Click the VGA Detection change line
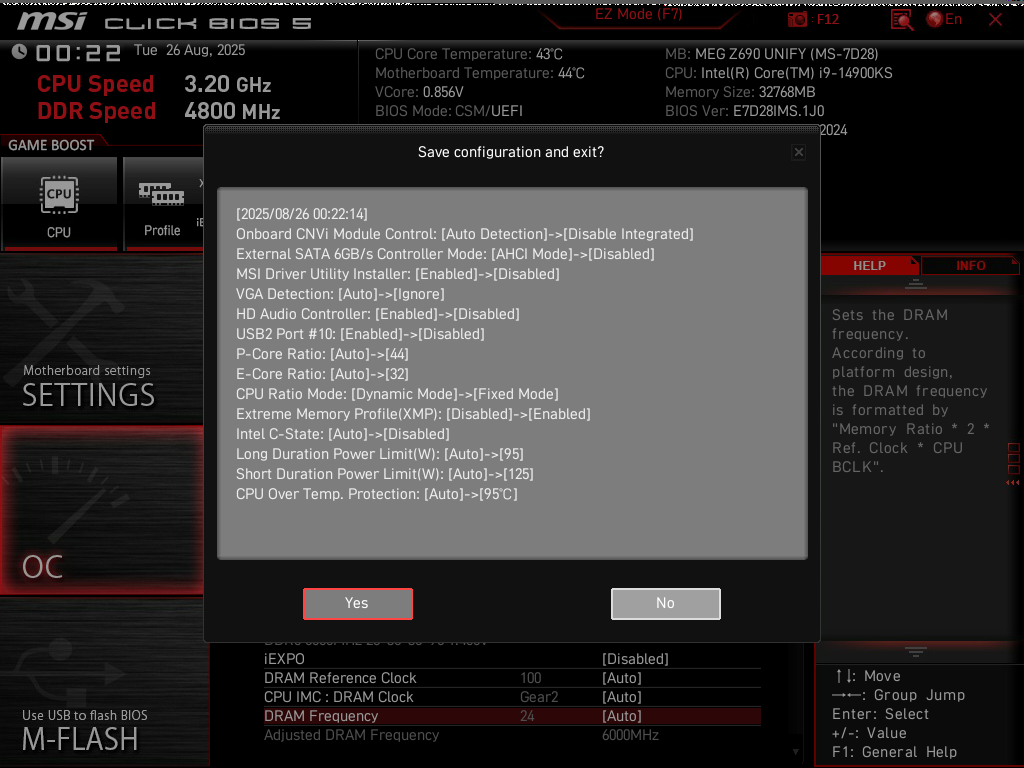 pos(340,295)
